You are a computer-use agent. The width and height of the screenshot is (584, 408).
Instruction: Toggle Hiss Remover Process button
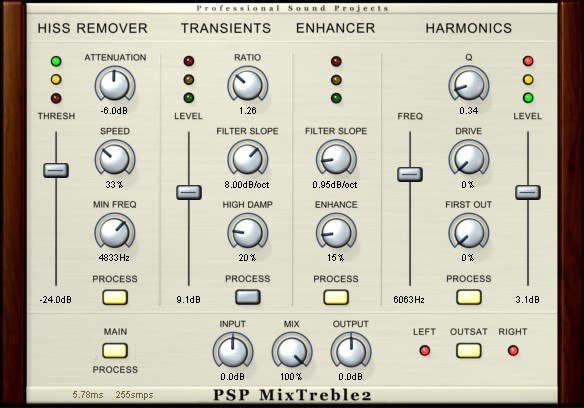pyautogui.click(x=115, y=297)
